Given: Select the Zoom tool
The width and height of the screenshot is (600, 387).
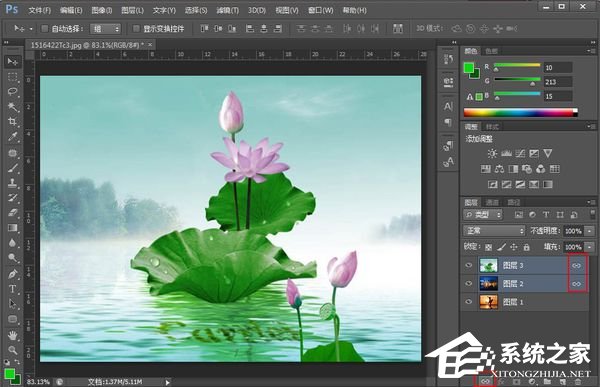Looking at the screenshot, I should coord(13,350).
